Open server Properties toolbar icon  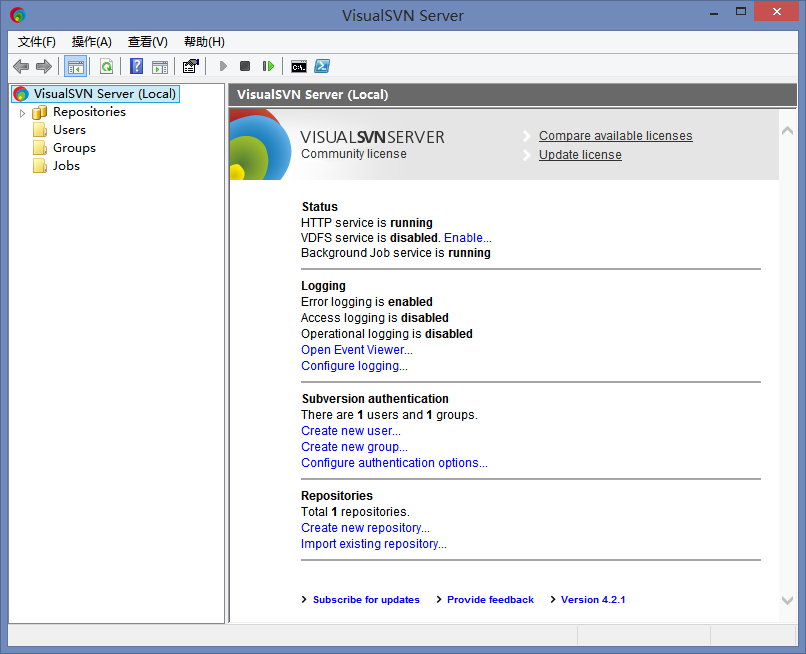(191, 66)
